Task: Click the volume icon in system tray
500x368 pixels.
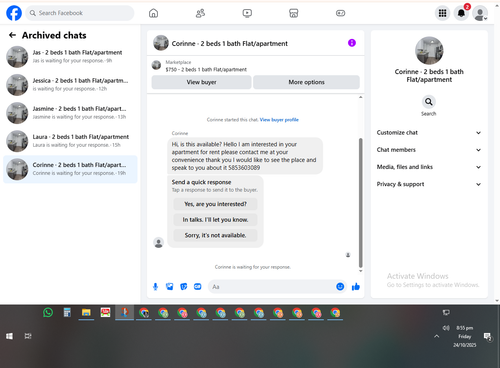Action: [446, 328]
